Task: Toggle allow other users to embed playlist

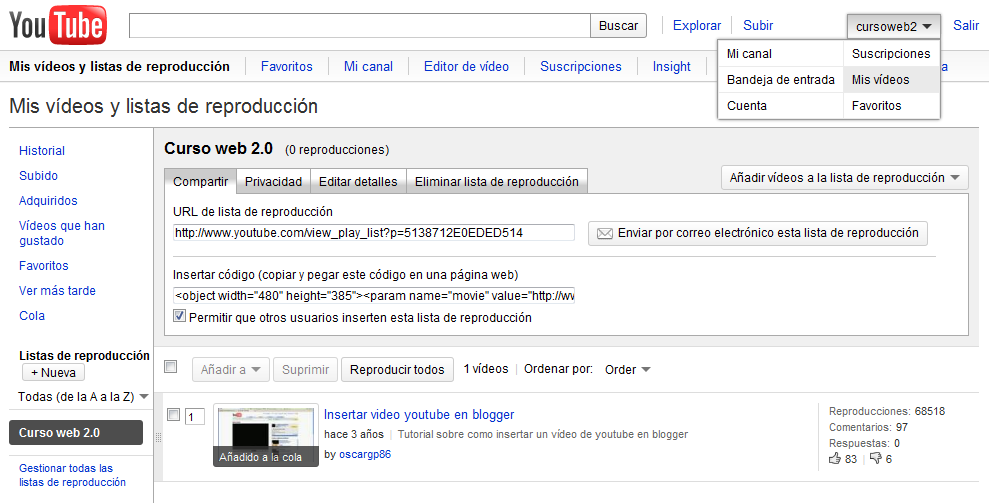Action: point(179,316)
